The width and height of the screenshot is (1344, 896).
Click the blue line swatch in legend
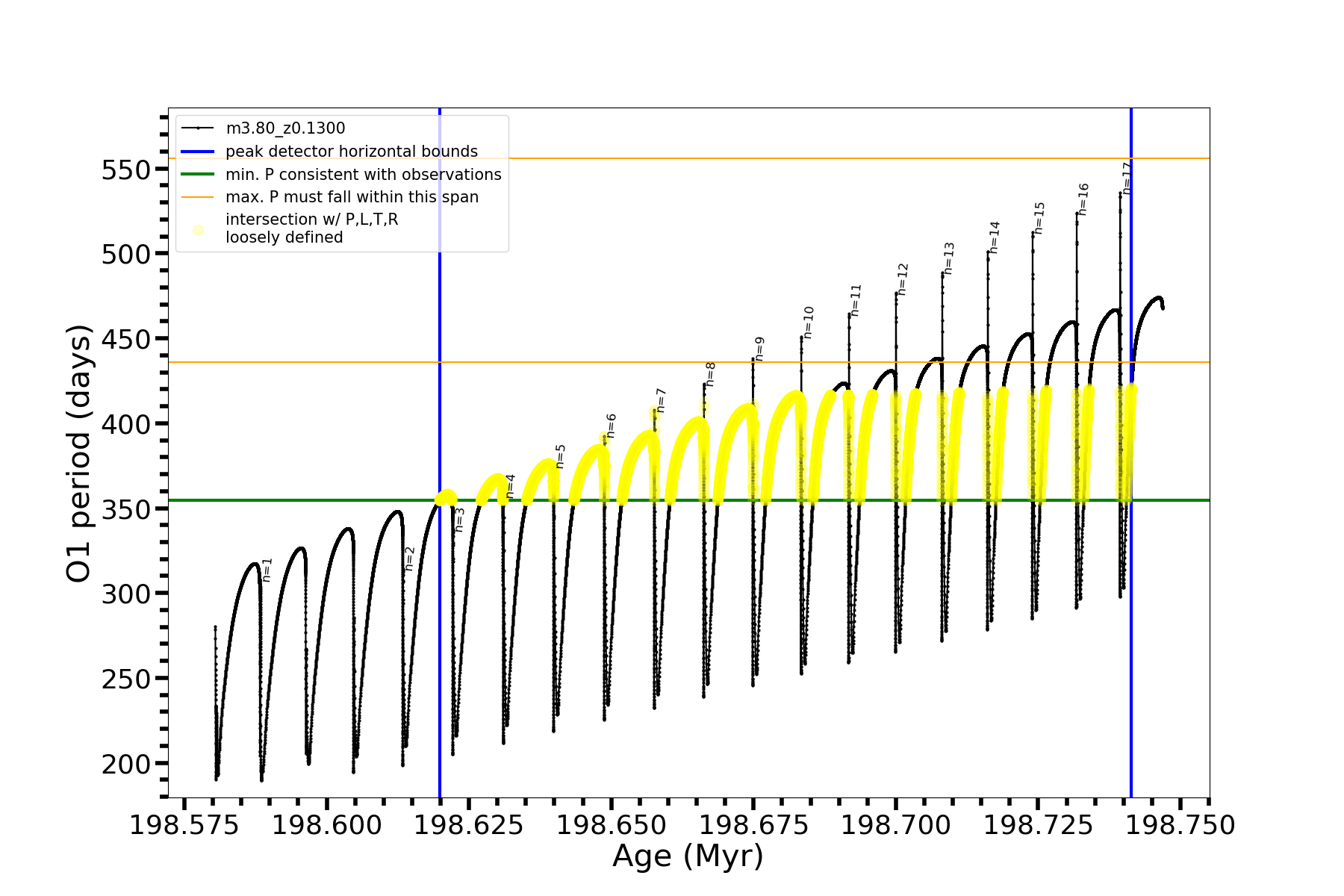[x=198, y=152]
